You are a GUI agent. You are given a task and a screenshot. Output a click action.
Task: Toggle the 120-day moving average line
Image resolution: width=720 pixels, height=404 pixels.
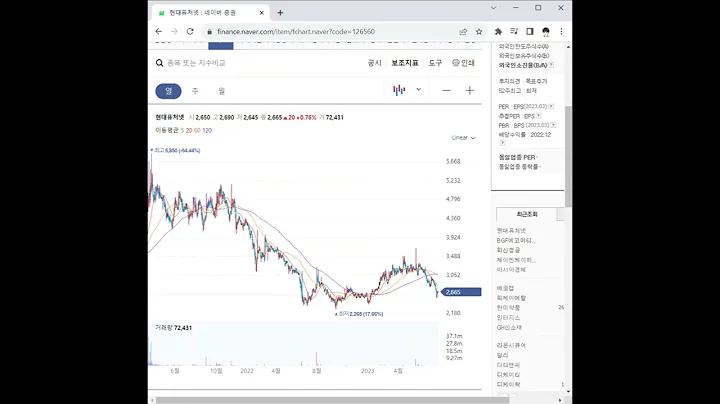(x=207, y=130)
